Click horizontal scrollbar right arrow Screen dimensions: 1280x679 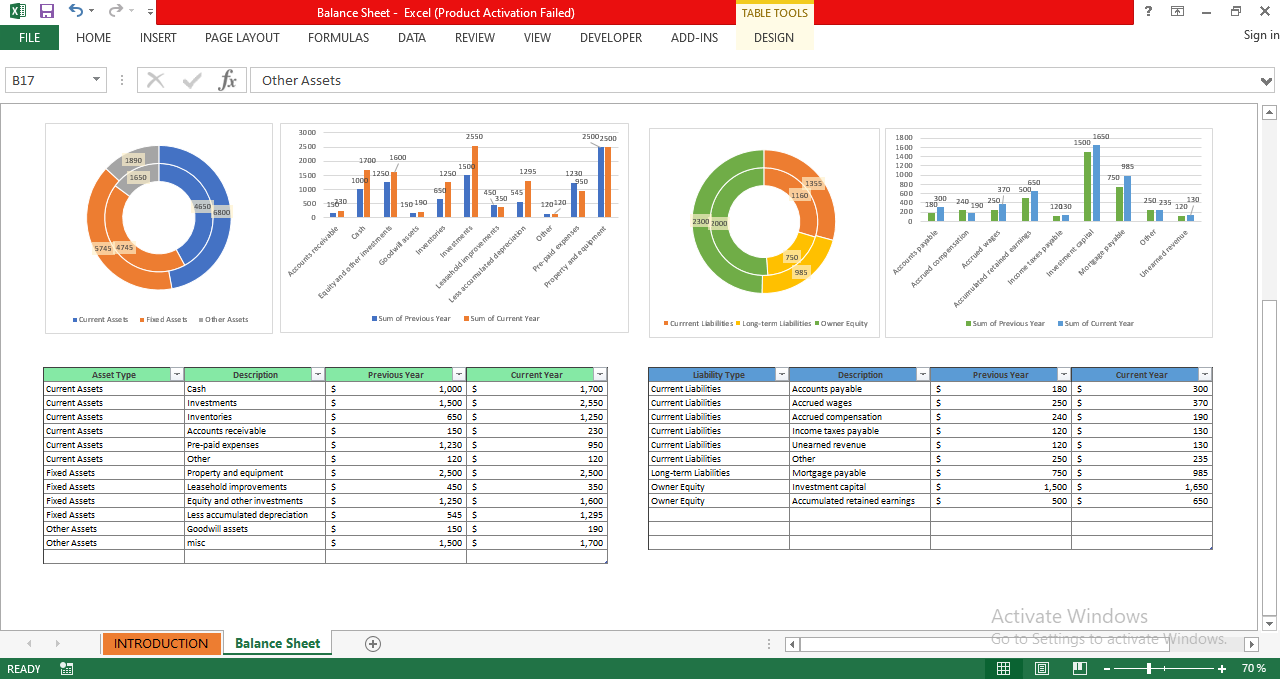[x=1251, y=645]
